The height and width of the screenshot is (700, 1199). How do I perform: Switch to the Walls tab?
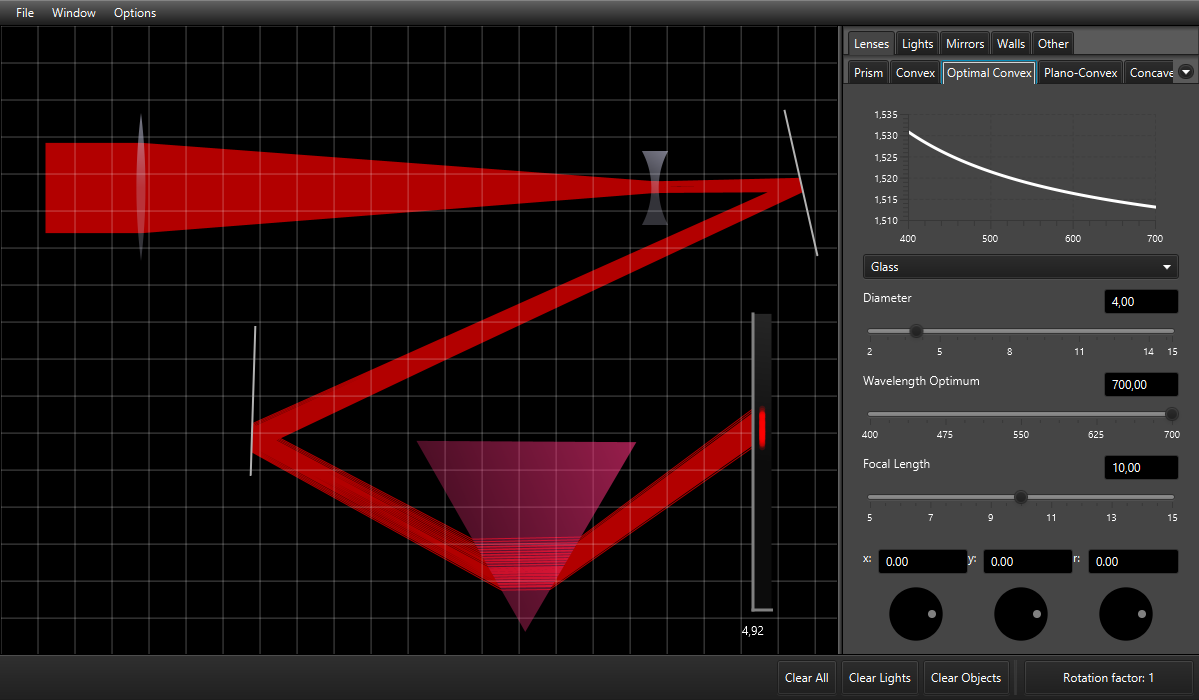coord(1010,44)
